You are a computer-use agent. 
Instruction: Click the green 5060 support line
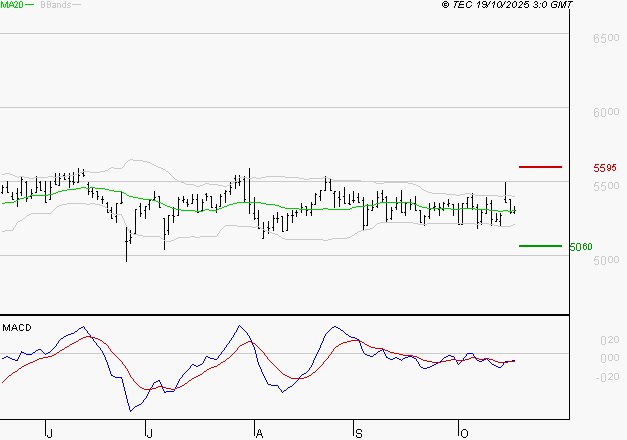point(540,245)
